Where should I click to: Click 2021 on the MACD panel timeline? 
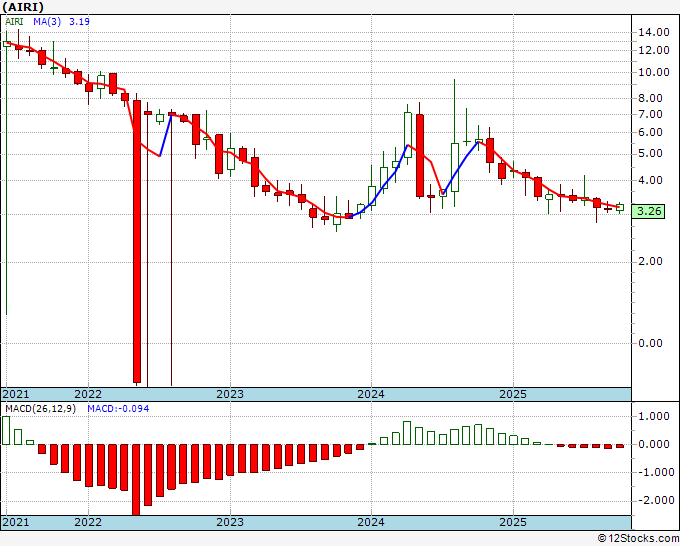pyautogui.click(x=16, y=522)
